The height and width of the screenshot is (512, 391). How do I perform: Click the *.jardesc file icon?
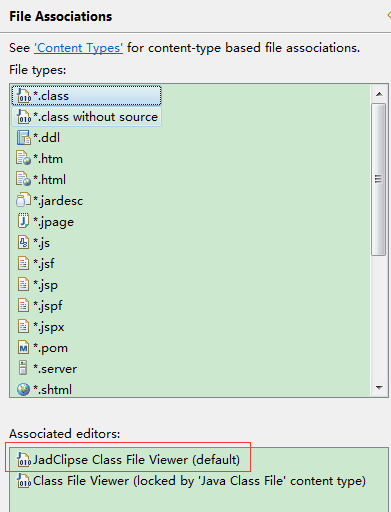tap(24, 200)
